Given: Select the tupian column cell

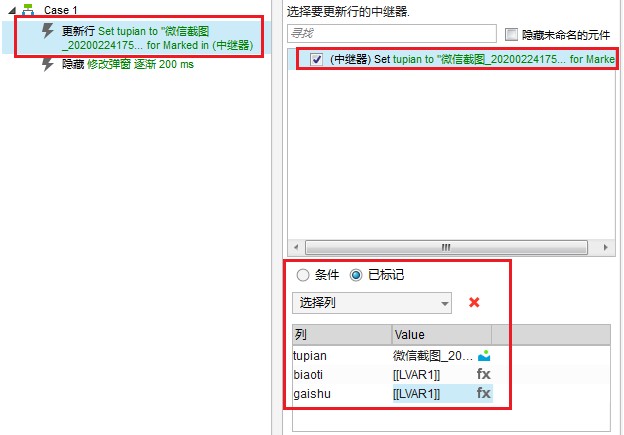Looking at the screenshot, I should [x=342, y=355].
